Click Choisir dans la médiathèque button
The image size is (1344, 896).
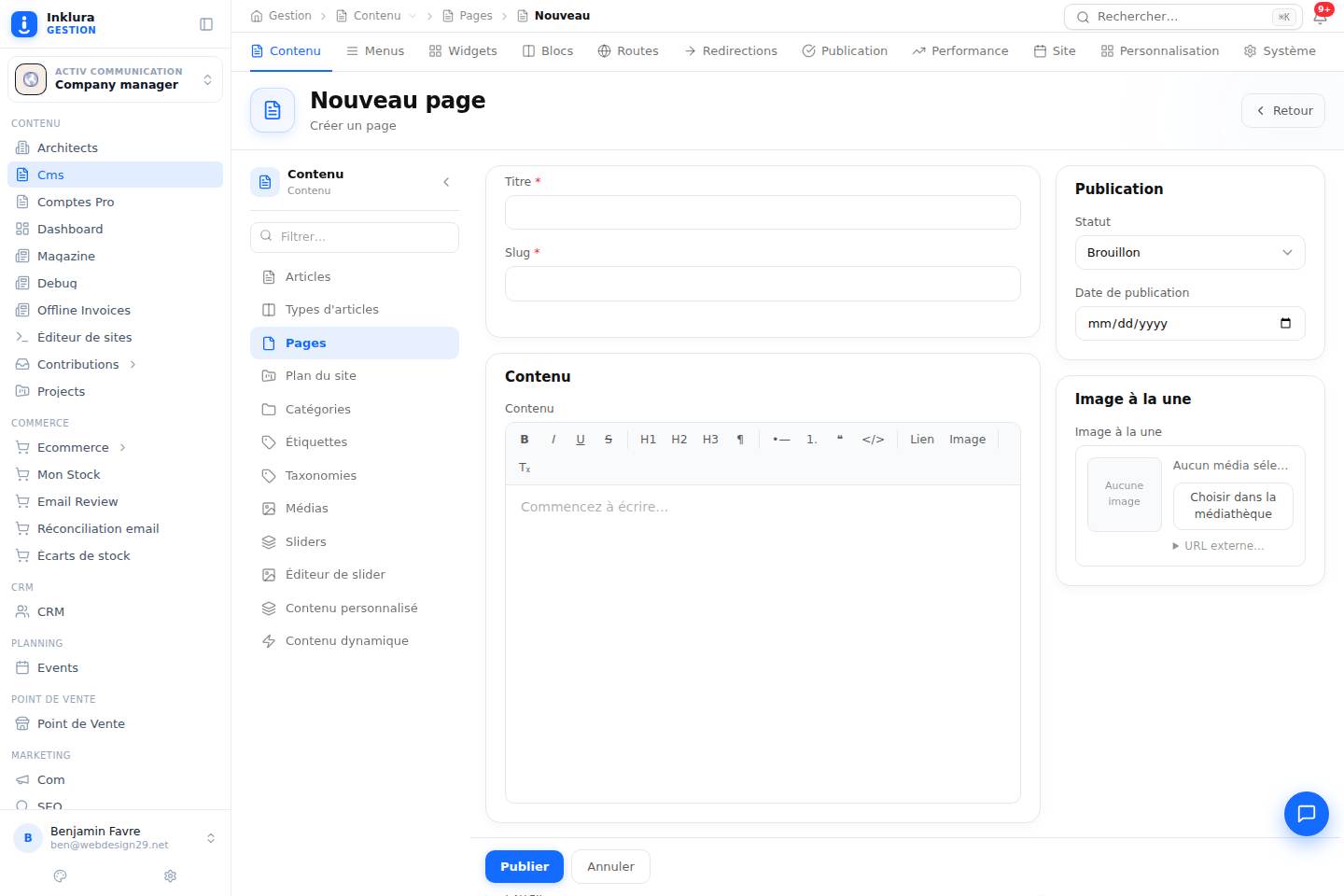[1233, 506]
